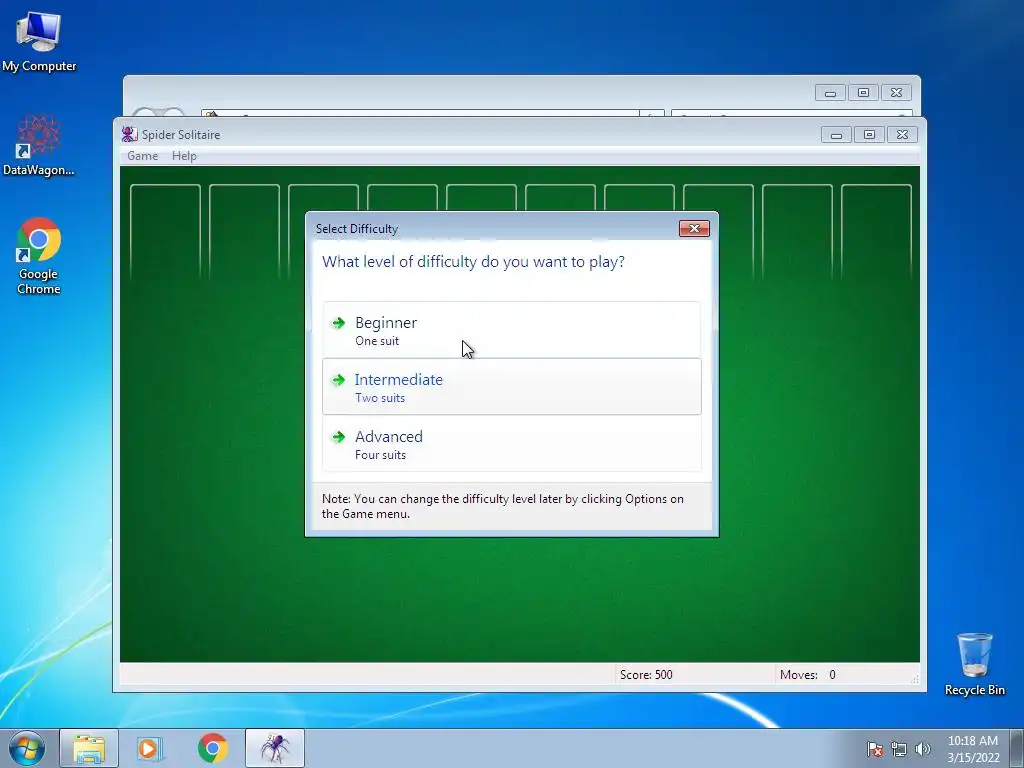Open Chrome from the taskbar

pos(212,748)
